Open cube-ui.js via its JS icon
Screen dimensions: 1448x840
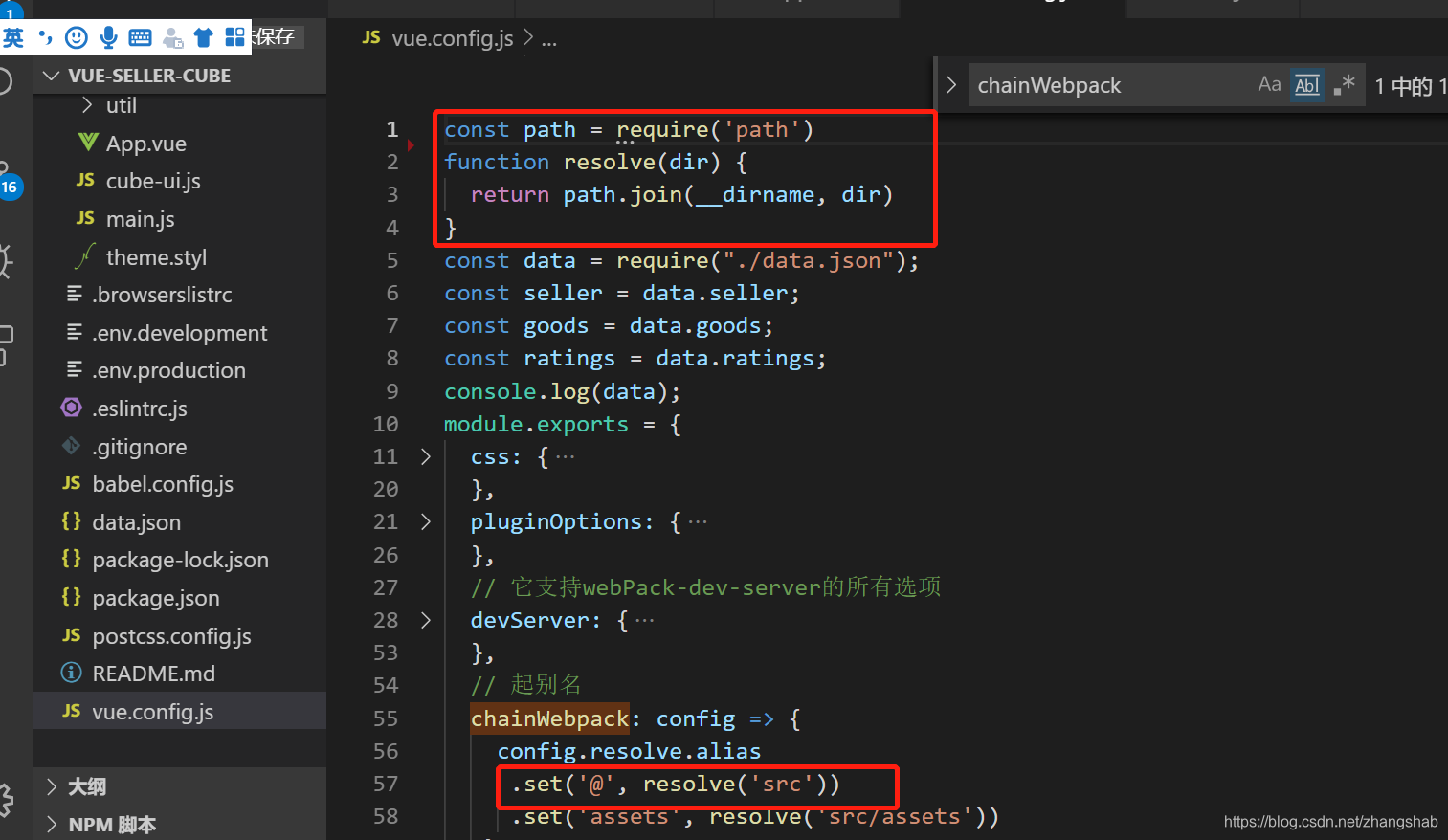pos(85,180)
